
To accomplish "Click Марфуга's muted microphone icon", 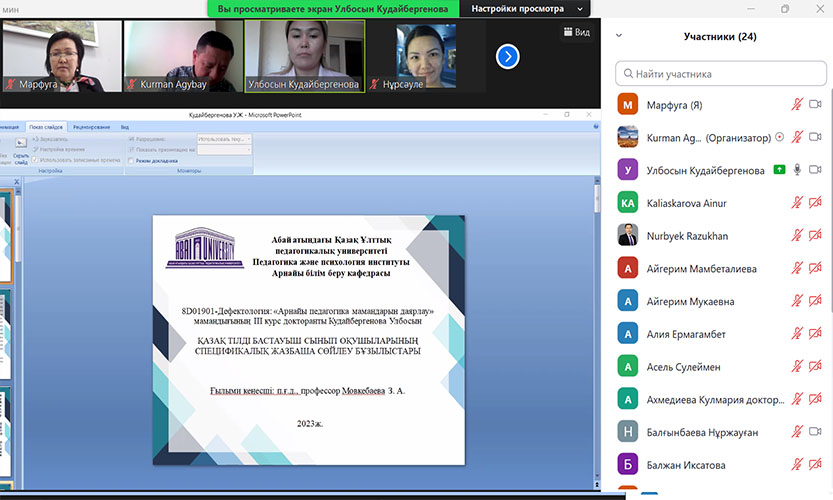I will point(797,105).
